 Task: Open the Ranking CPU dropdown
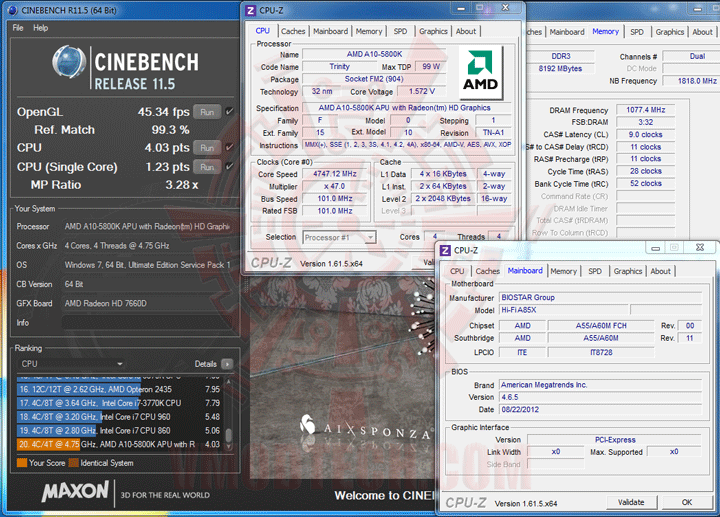click(71, 364)
